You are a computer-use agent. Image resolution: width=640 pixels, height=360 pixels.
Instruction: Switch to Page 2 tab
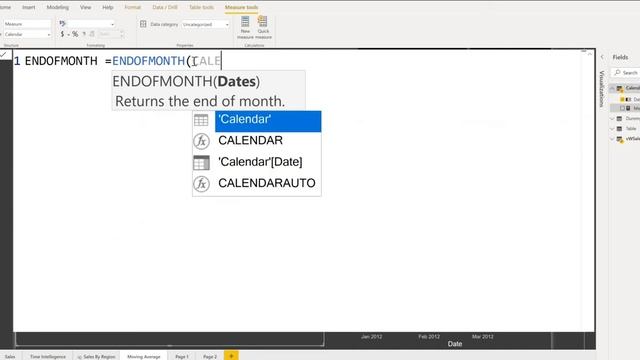tap(210, 356)
